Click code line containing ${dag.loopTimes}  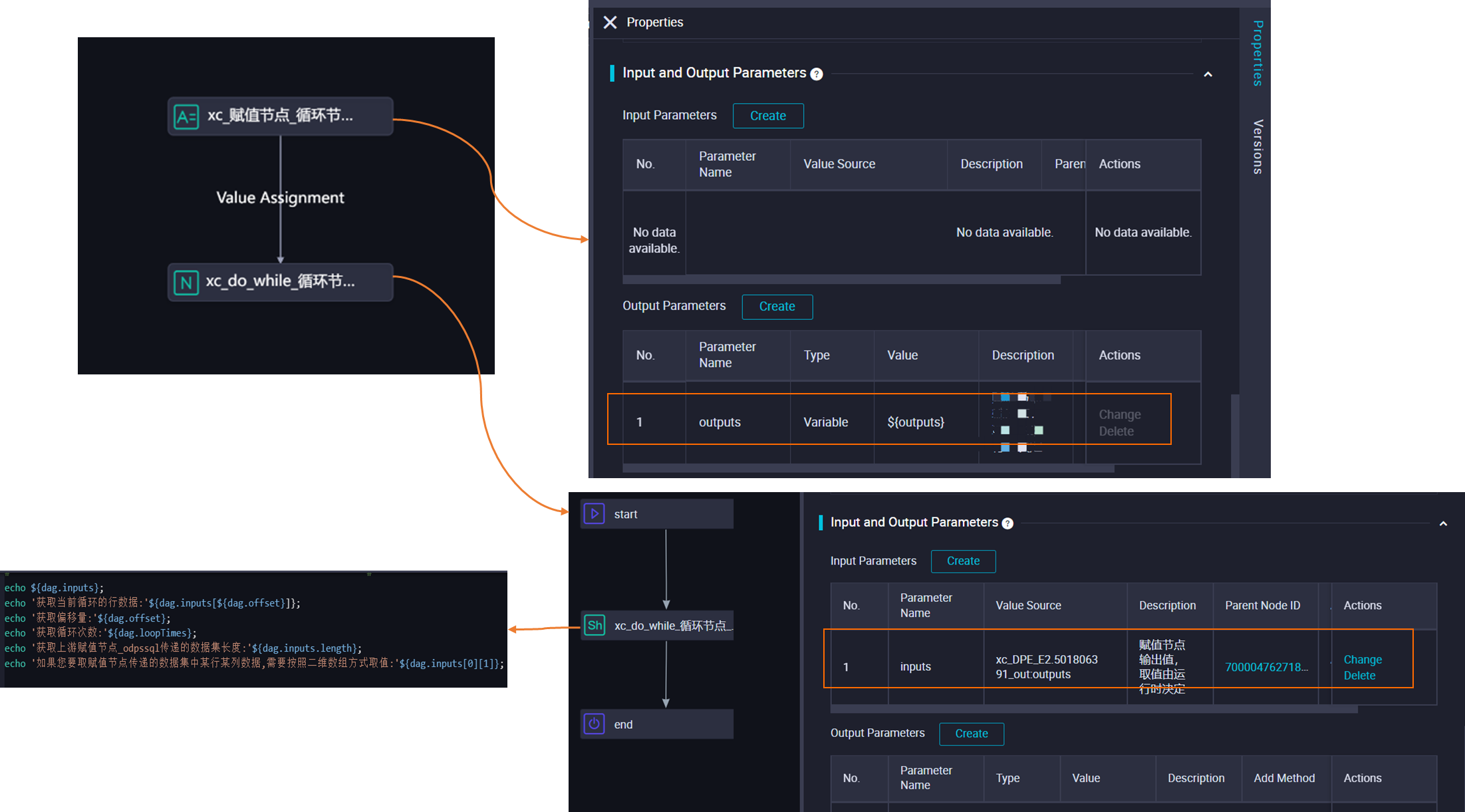100,633
